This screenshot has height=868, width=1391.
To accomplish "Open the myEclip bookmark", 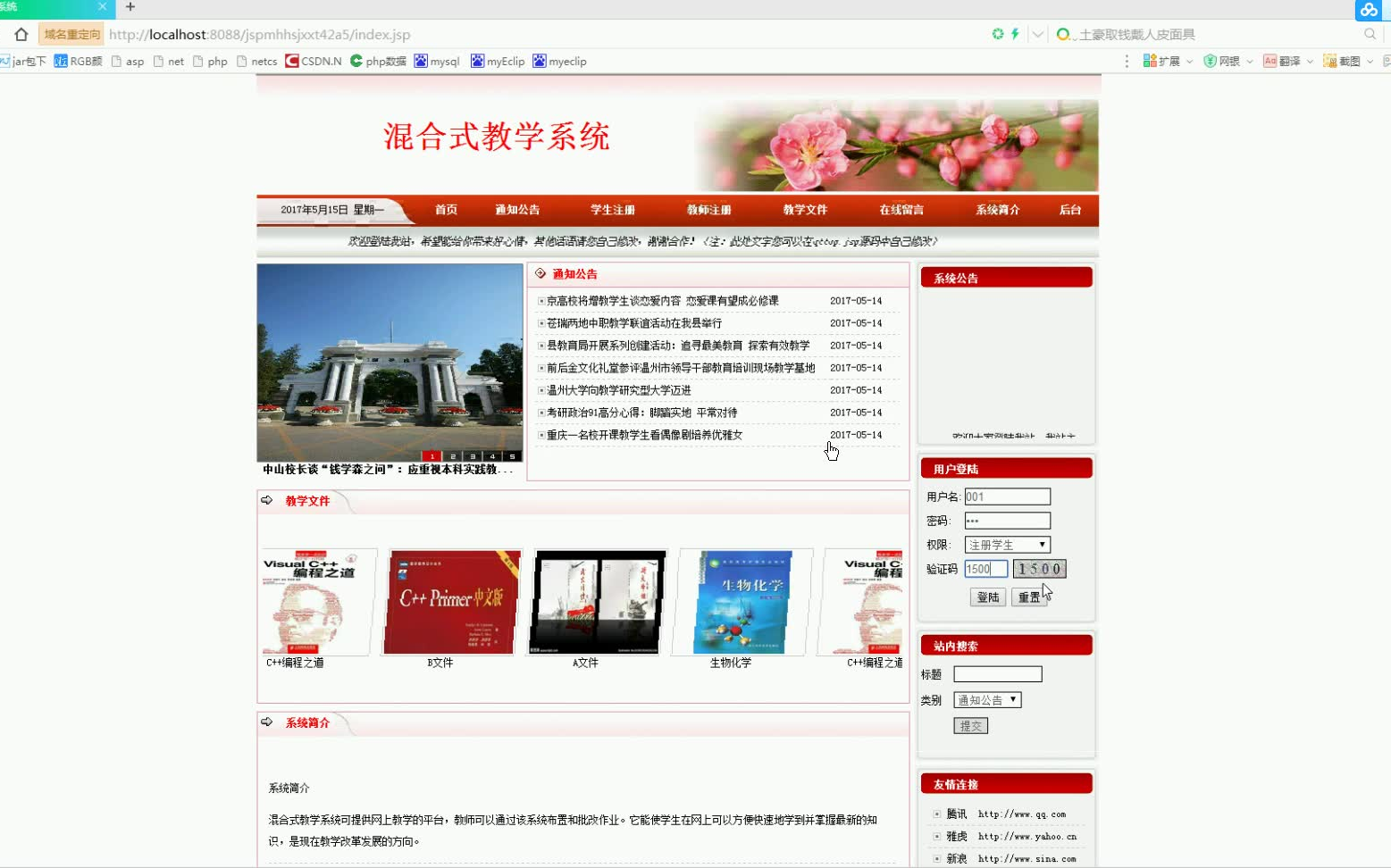I will tap(497, 61).
